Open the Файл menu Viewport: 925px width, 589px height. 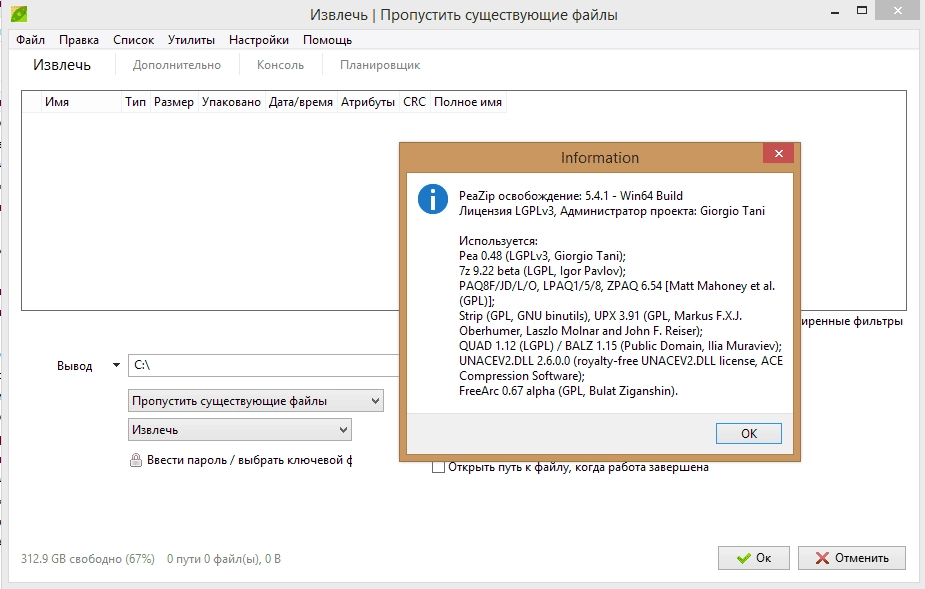click(30, 40)
